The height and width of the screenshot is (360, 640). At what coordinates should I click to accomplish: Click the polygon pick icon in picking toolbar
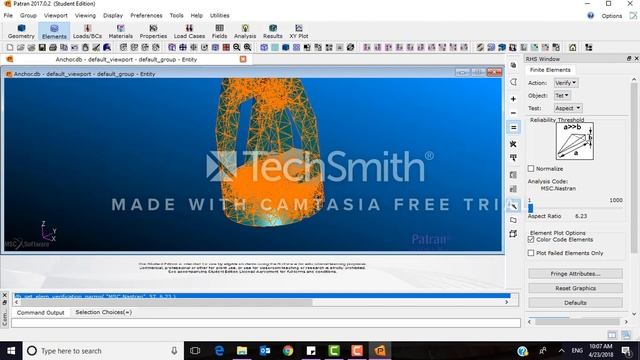513,82
